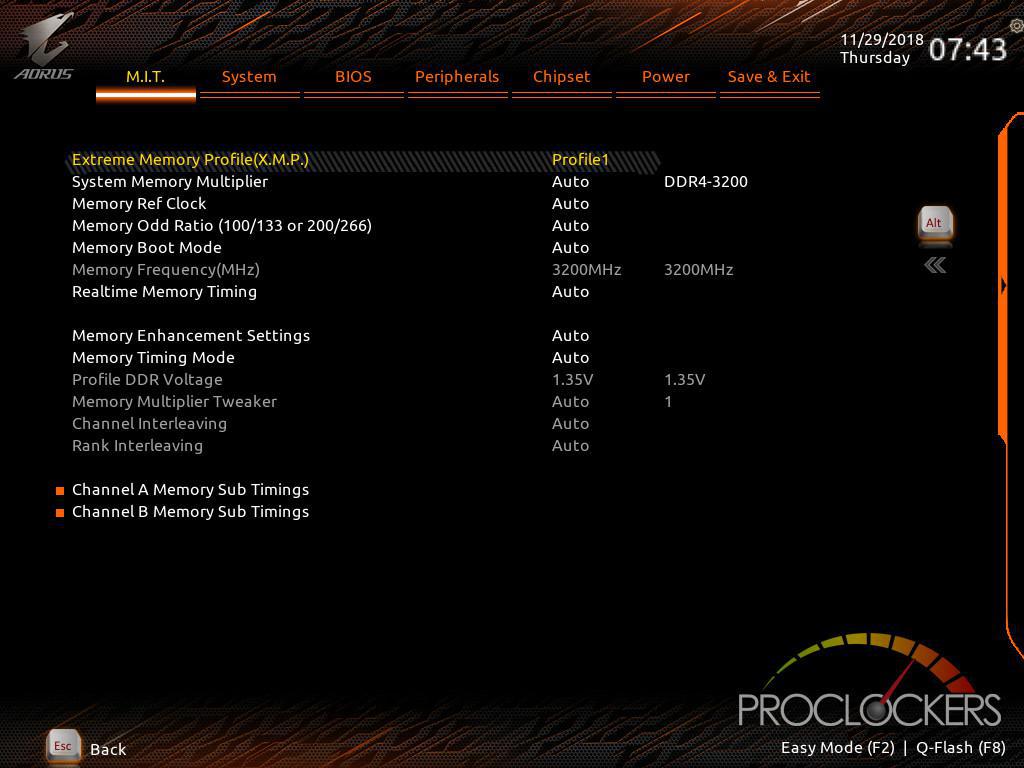Select the Memory Boot Mode label
1024x768 pixels.
click(147, 248)
